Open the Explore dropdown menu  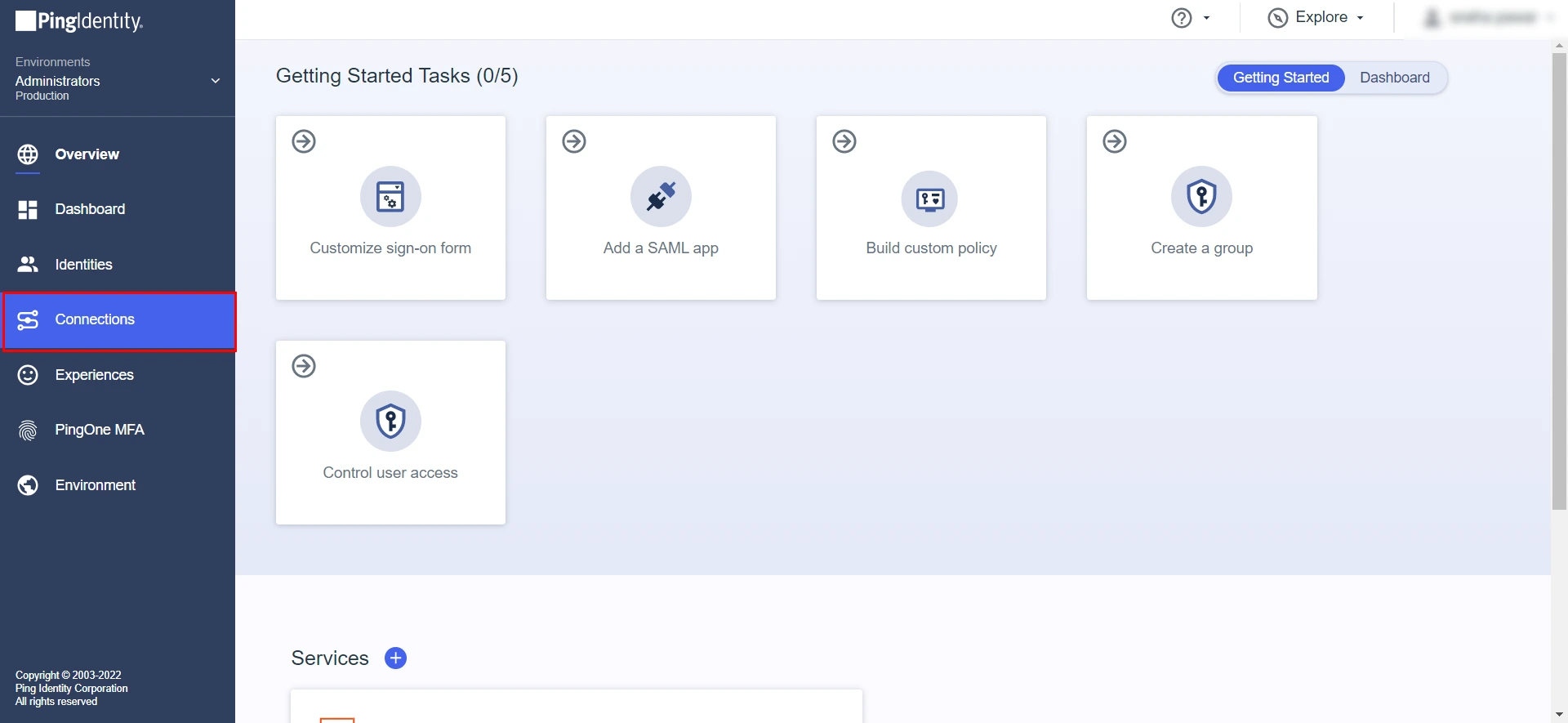click(1316, 17)
